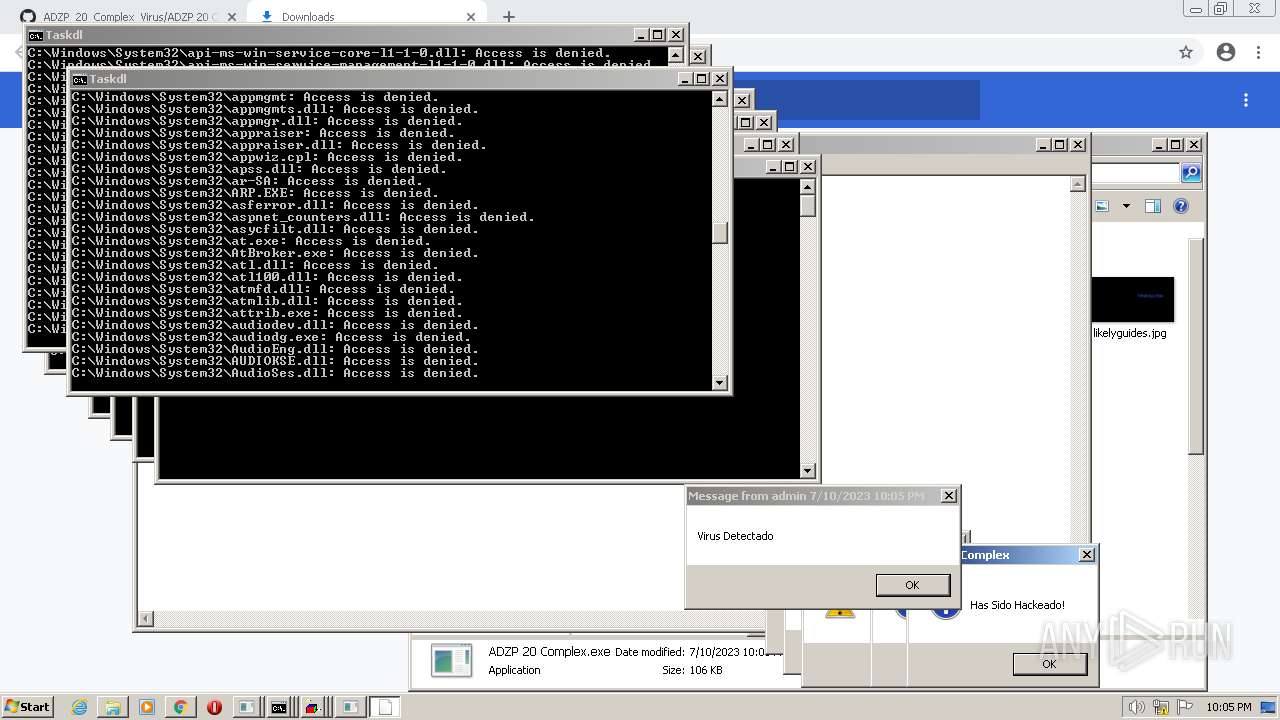Click the AudioSes.dll access denied line
1280x720 pixels.
point(275,373)
